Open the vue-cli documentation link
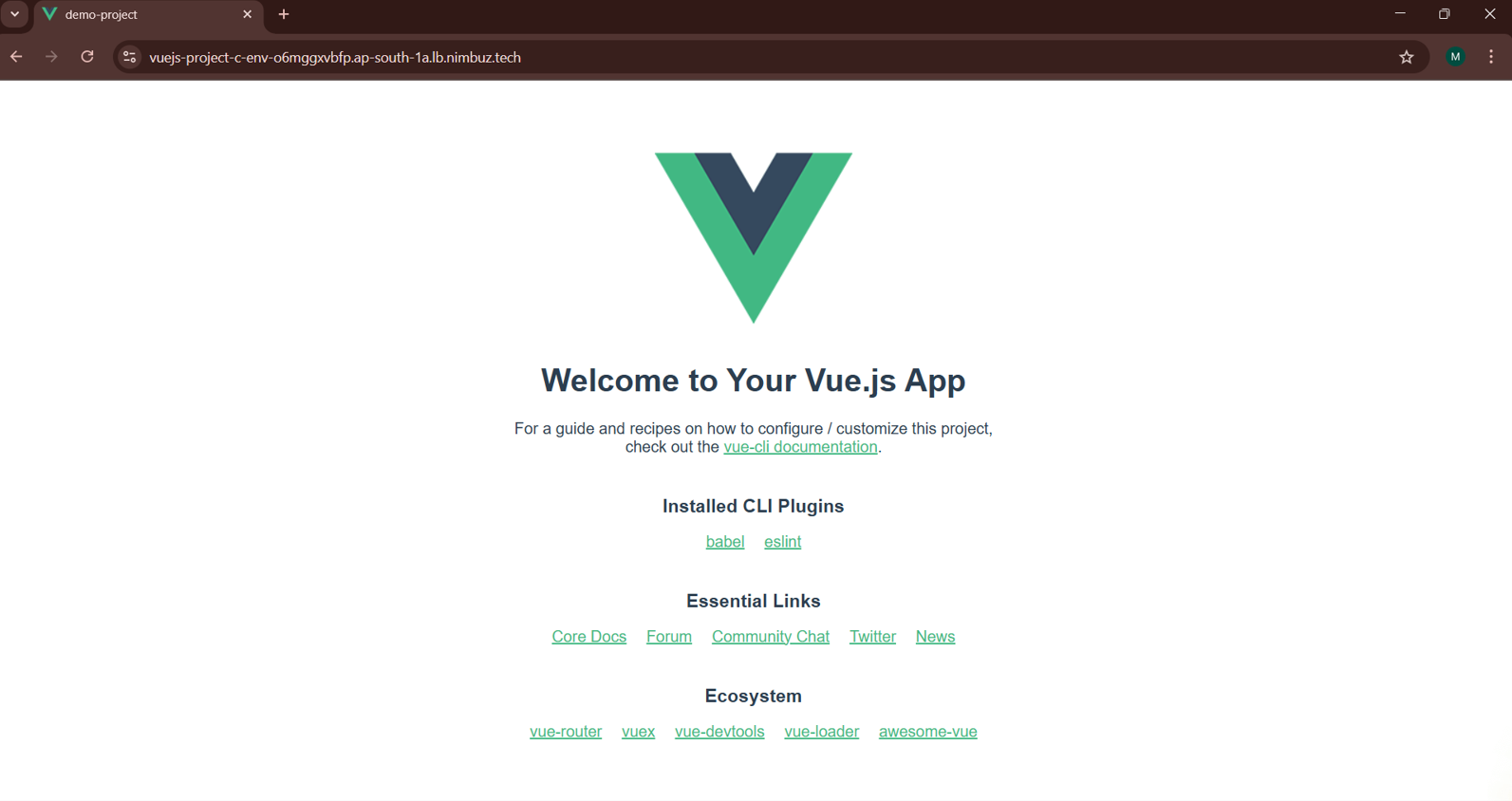Viewport: 1512px width, 801px height. pyautogui.click(x=800, y=447)
